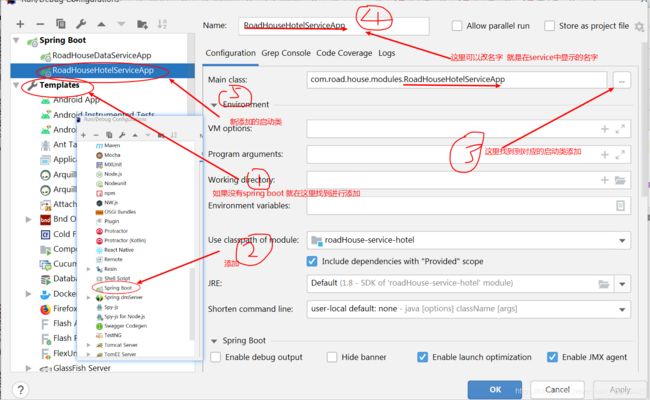Click the OK button
The width and height of the screenshot is (650, 400).
pos(495,390)
